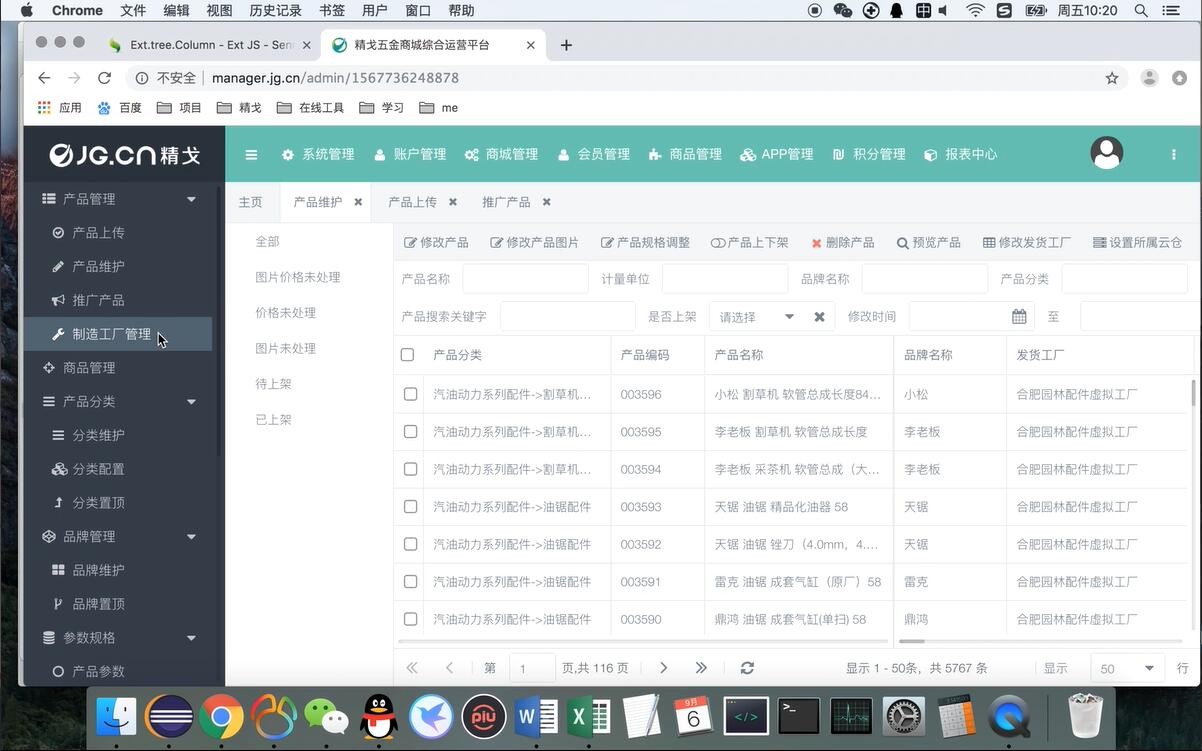Viewport: 1202px width, 751px height.
Task: Collapse the 品牌管理 sidebar group
Action: tap(191, 537)
